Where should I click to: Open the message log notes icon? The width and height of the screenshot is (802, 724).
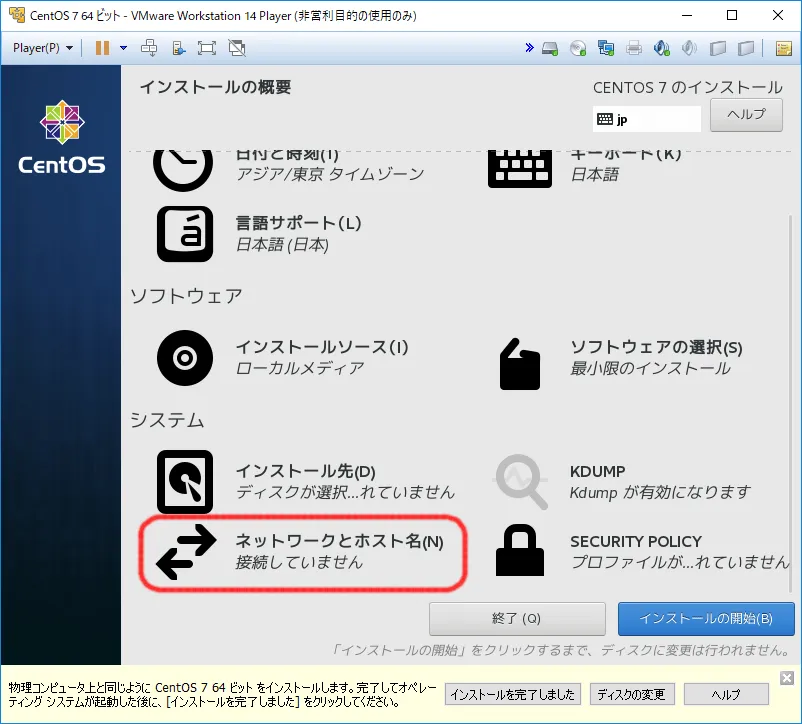tap(784, 49)
